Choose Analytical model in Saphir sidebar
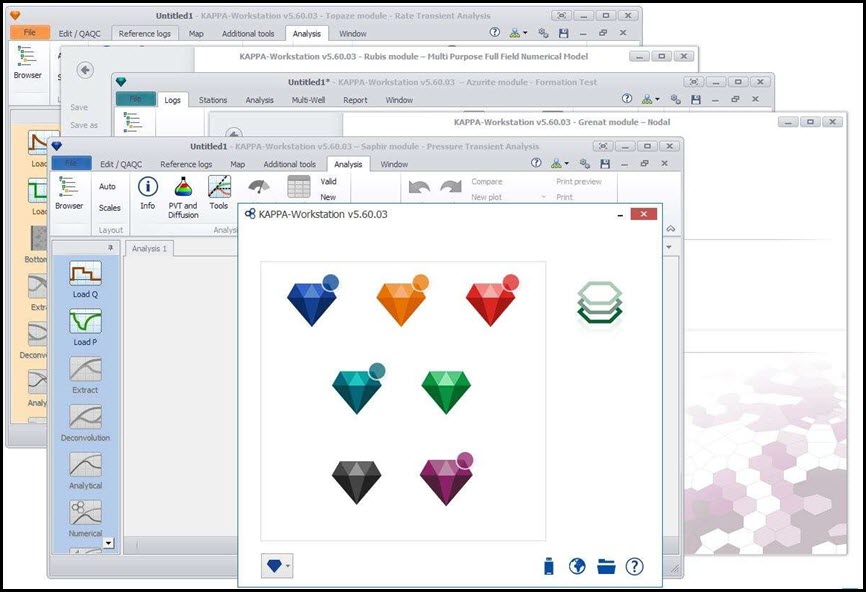 tap(85, 471)
